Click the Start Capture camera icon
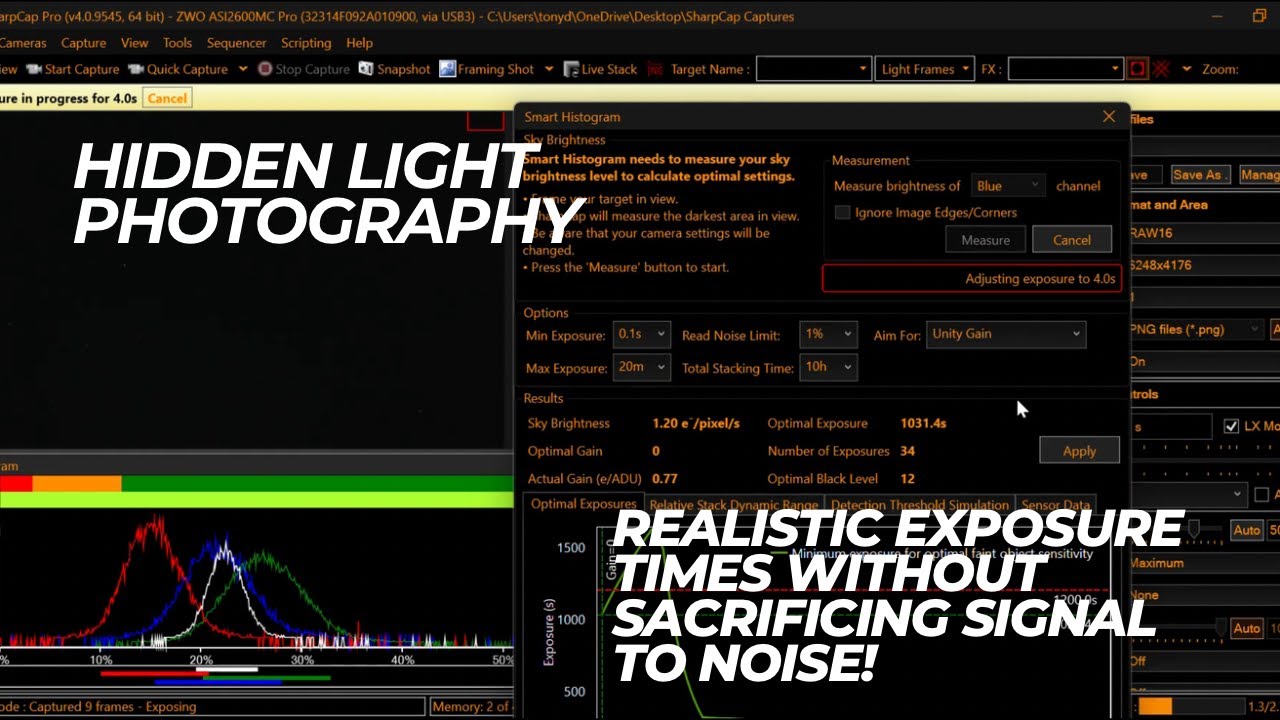The width and height of the screenshot is (1280, 720). pyautogui.click(x=33, y=69)
